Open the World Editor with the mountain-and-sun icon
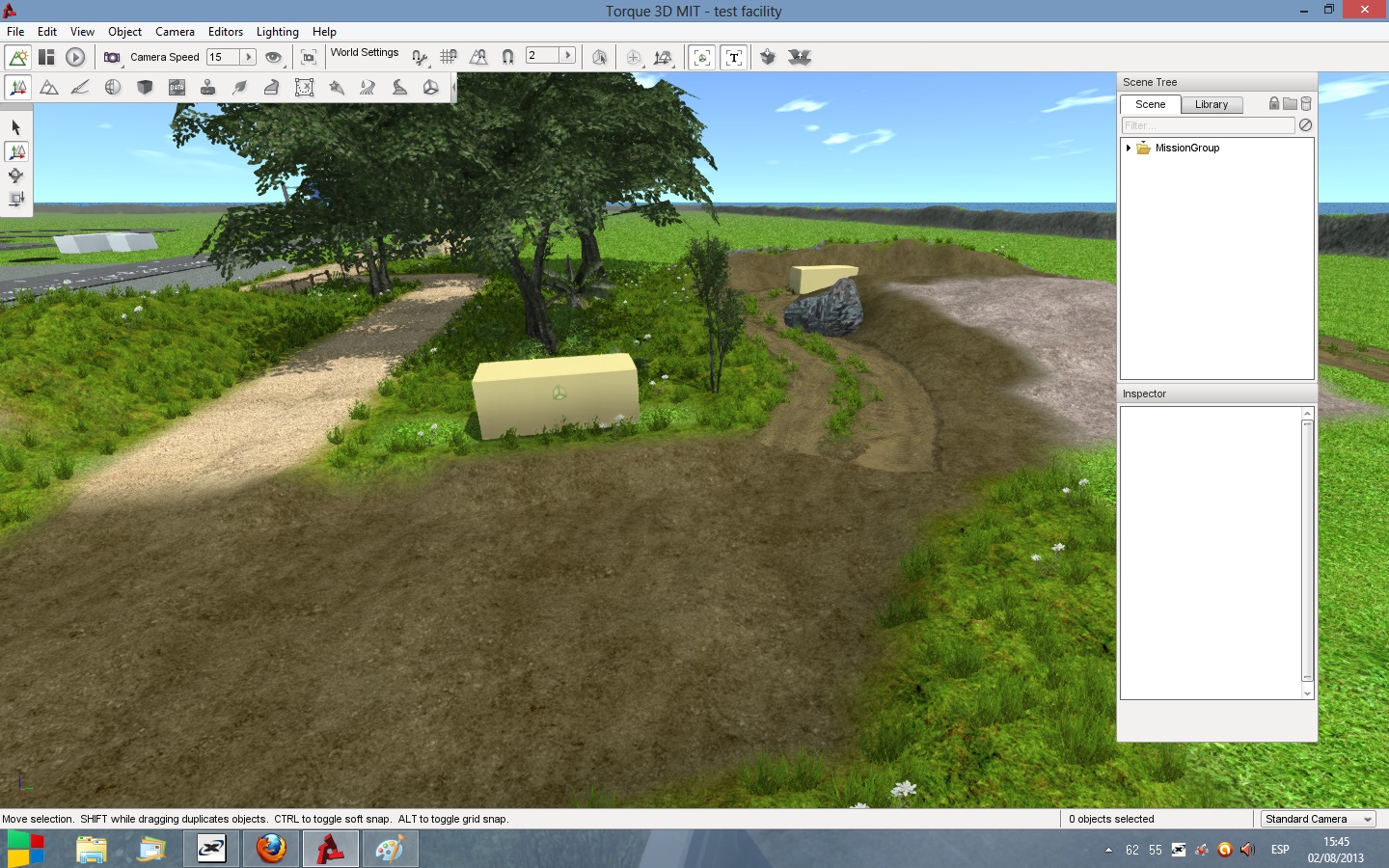Screen dimensions: 1389x868 click(x=18, y=57)
